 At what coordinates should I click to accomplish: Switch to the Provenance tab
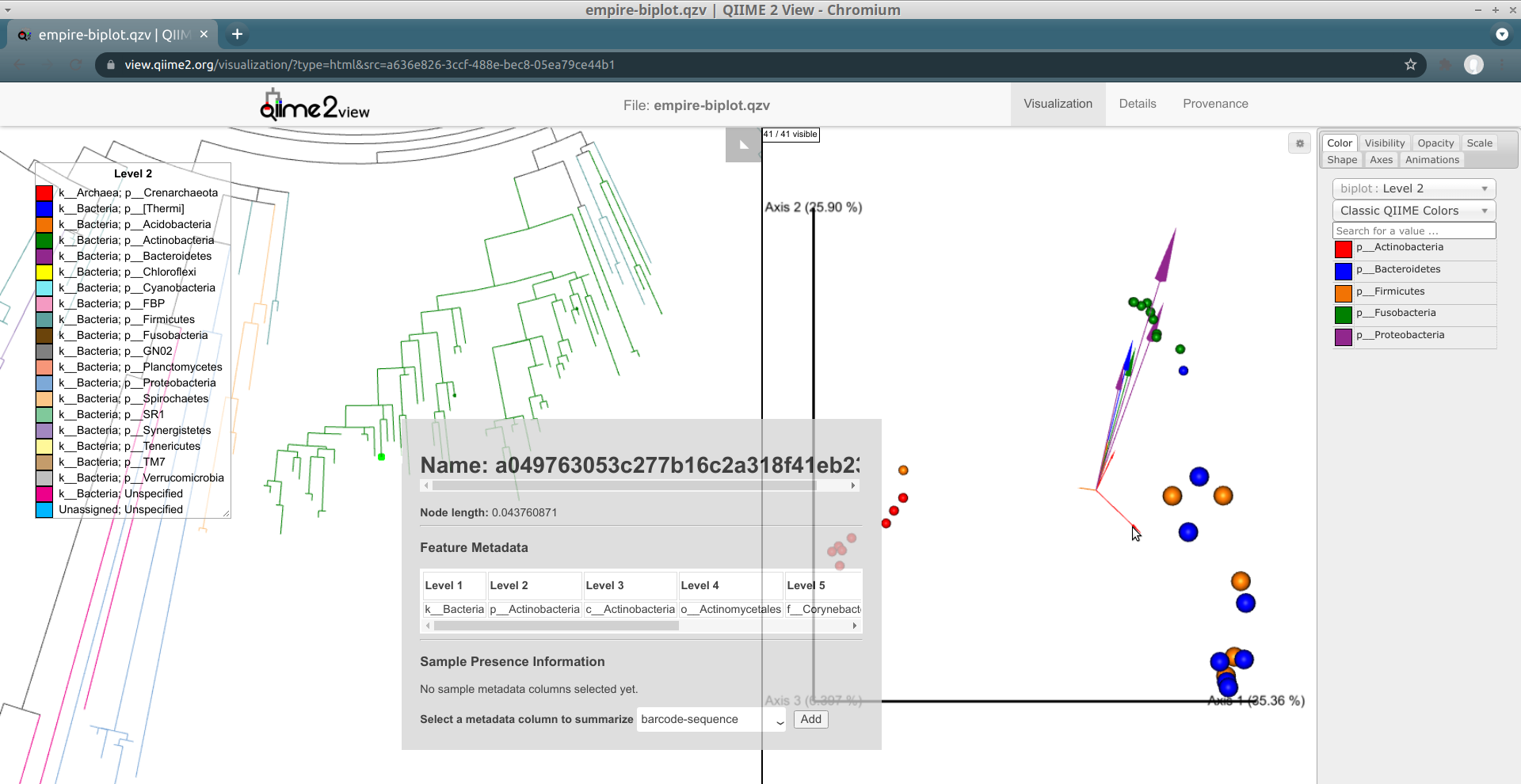[x=1215, y=104]
